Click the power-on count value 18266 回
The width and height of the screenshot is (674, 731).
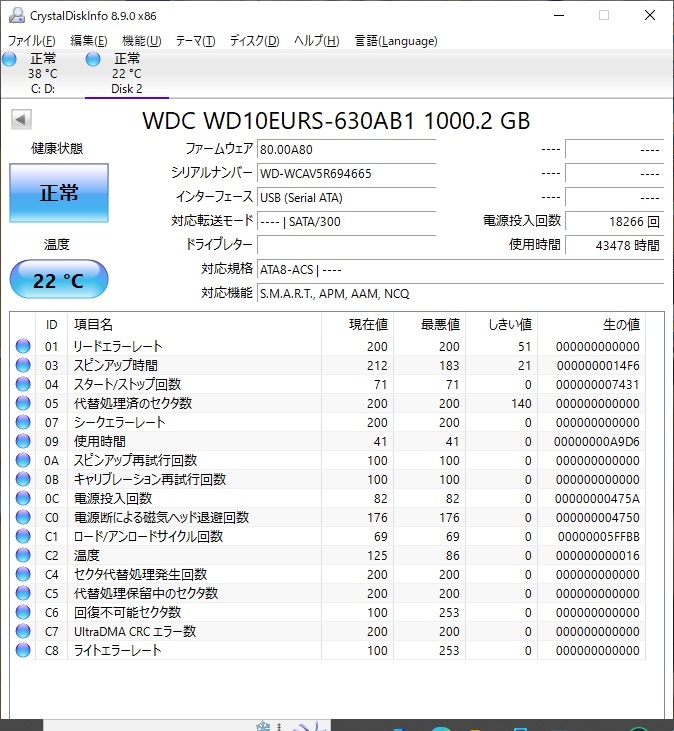(614, 221)
